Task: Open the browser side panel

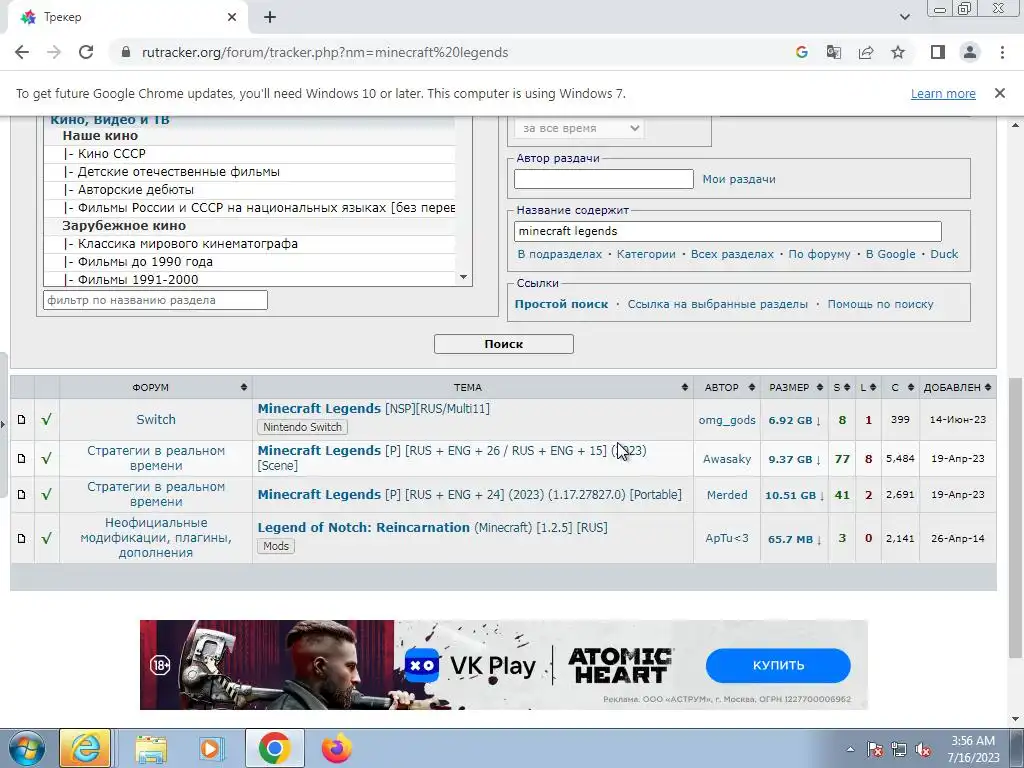Action: click(x=938, y=52)
